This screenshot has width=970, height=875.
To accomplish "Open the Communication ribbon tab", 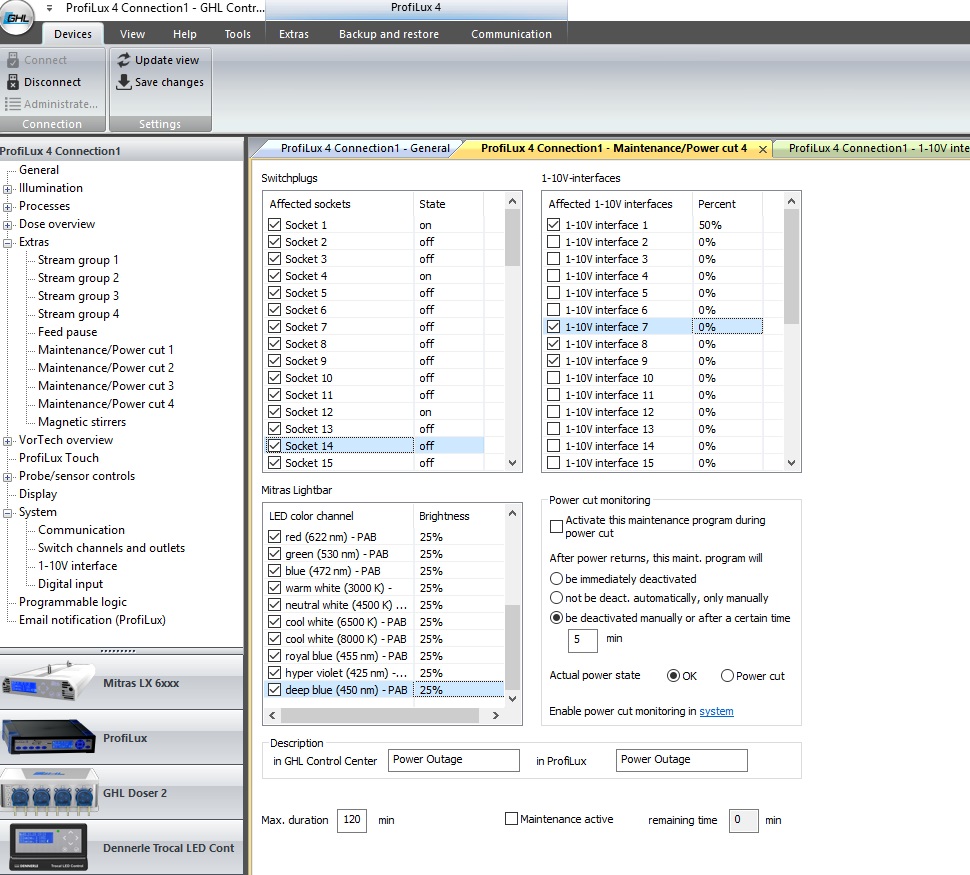I will (511, 34).
